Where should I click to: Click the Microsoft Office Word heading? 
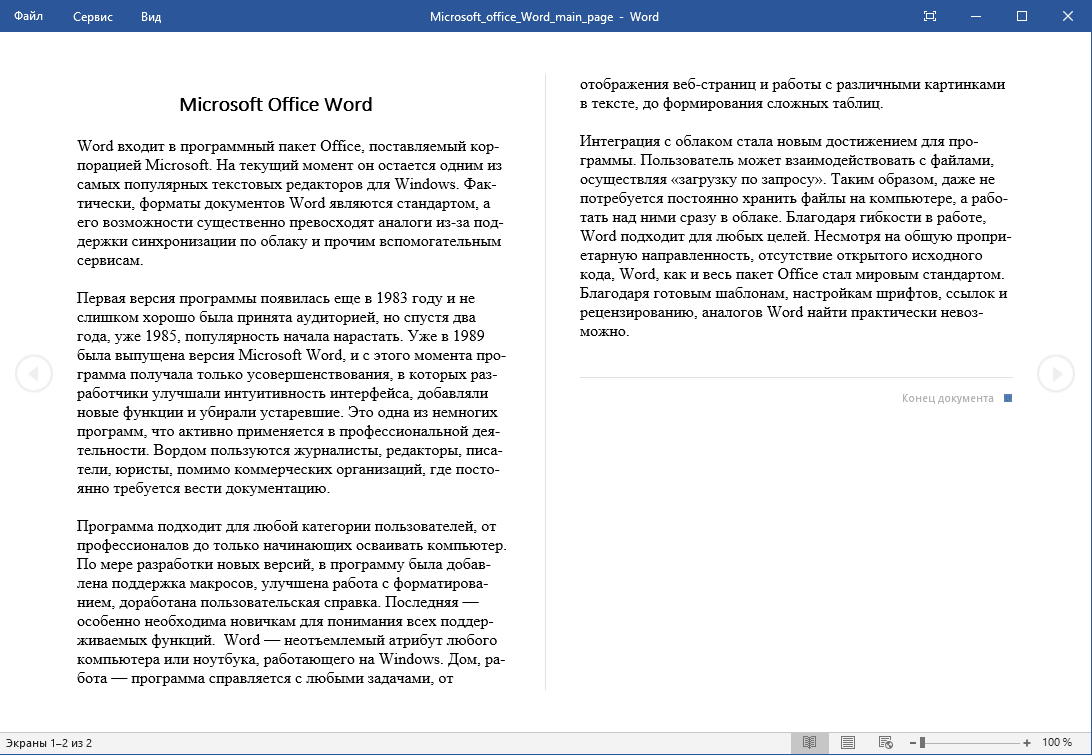pyautogui.click(x=275, y=105)
